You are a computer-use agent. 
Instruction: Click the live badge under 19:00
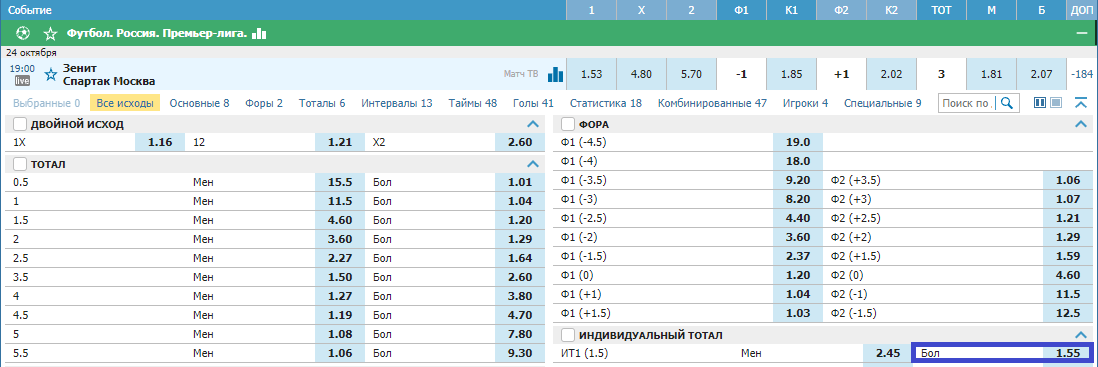(22, 81)
